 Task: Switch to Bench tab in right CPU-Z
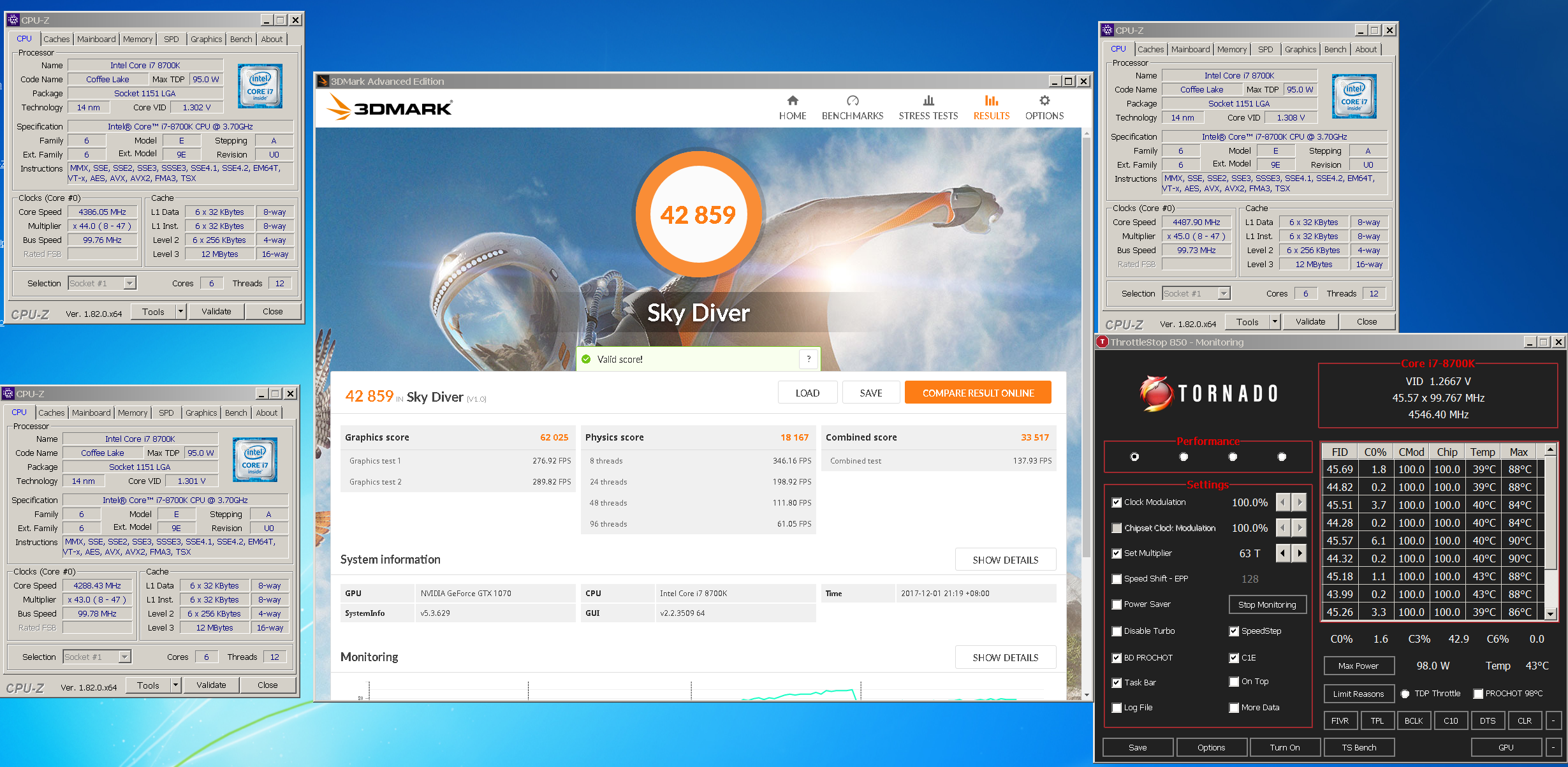(x=1335, y=50)
